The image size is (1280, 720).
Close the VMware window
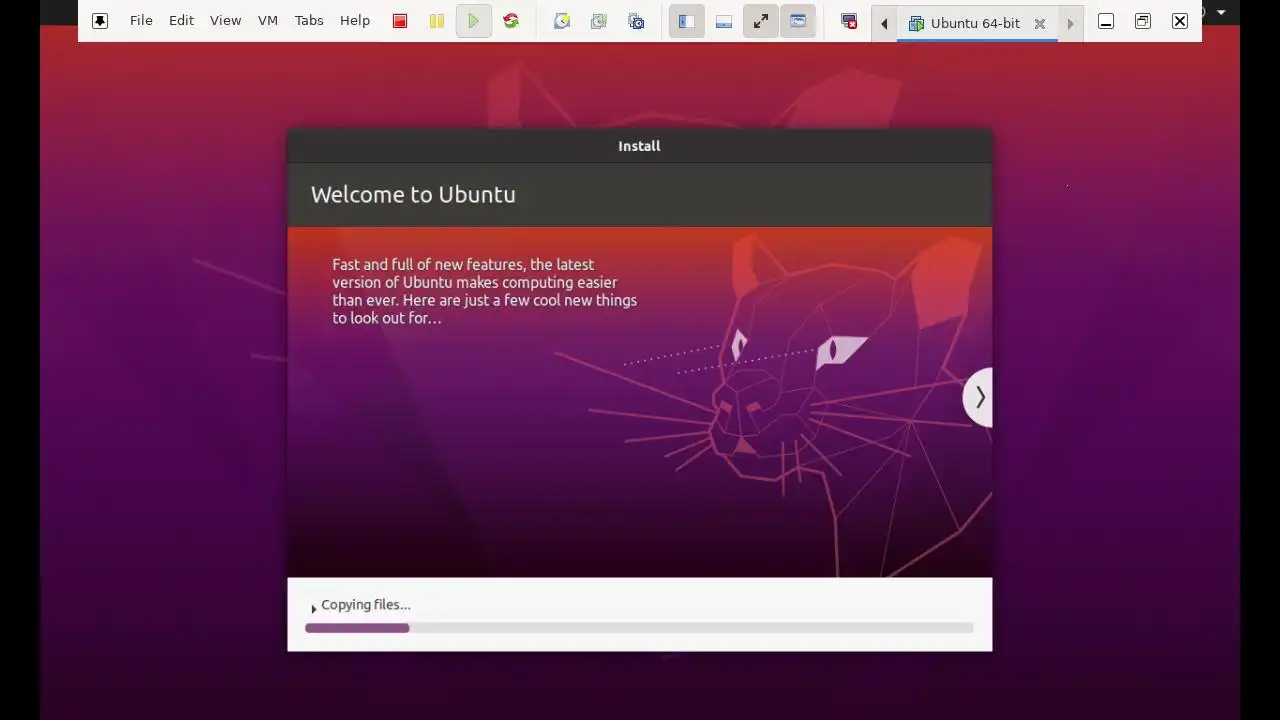(x=1180, y=21)
